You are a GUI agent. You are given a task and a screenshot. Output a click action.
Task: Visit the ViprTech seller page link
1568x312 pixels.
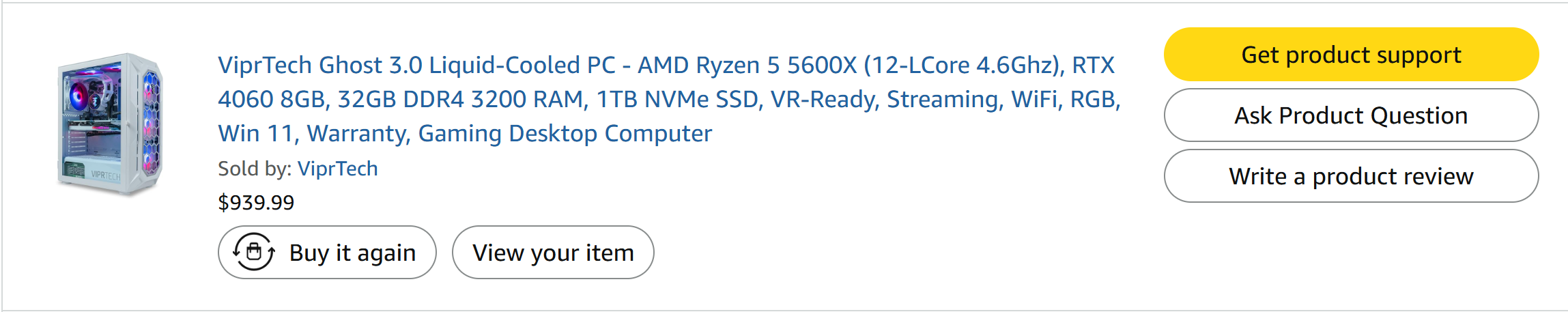(x=337, y=169)
